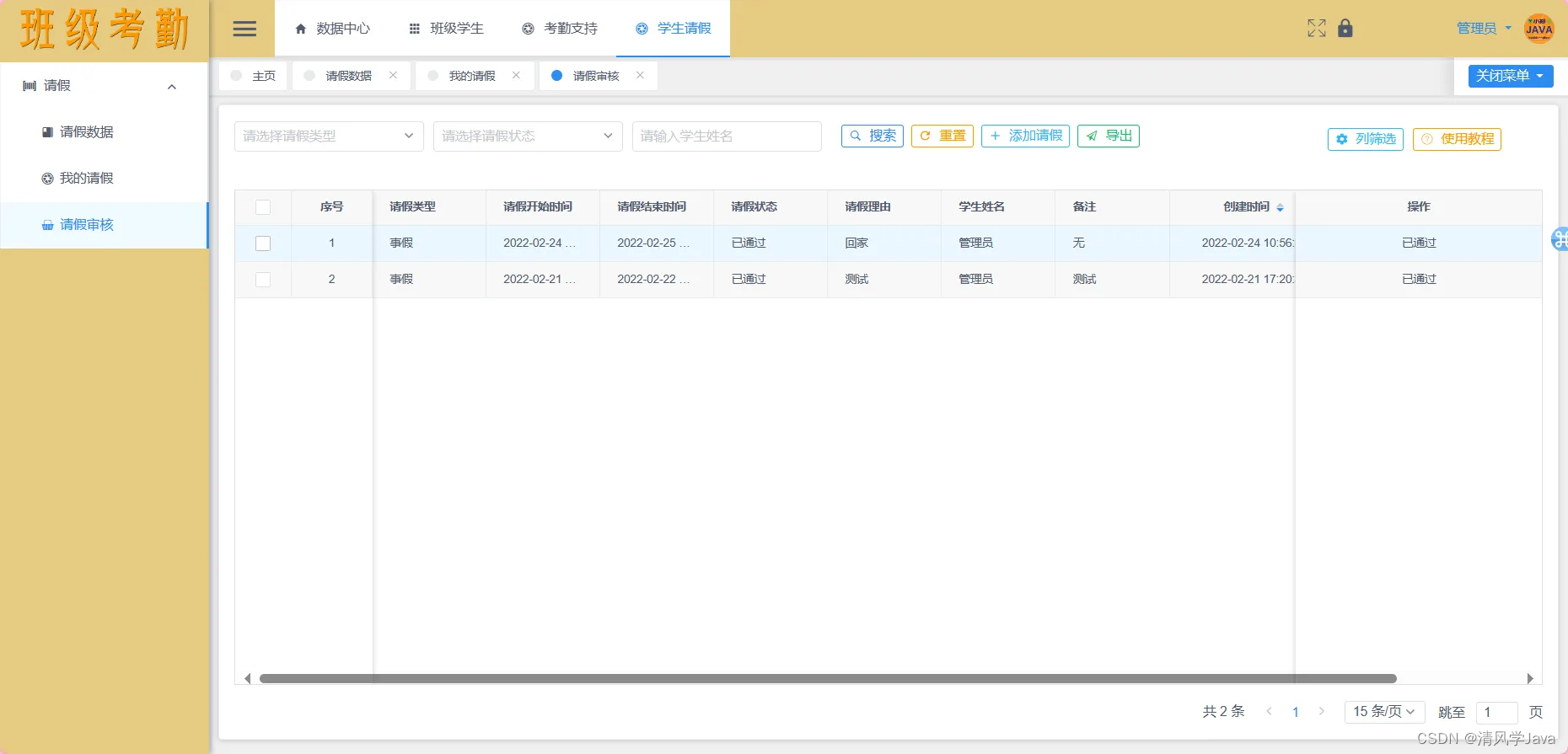Click the 列筛选 button

tap(1366, 139)
